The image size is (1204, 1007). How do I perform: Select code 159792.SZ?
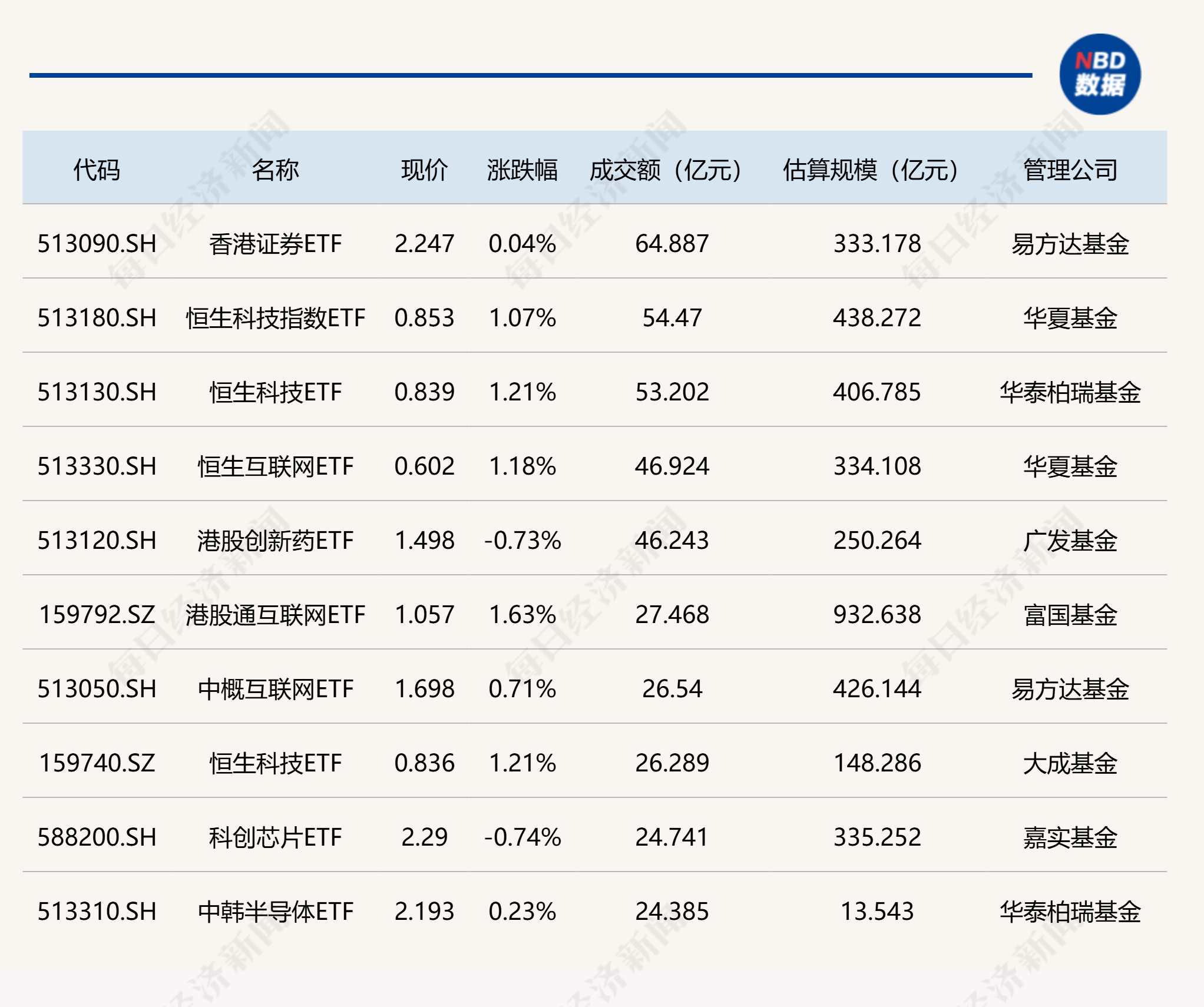97,615
